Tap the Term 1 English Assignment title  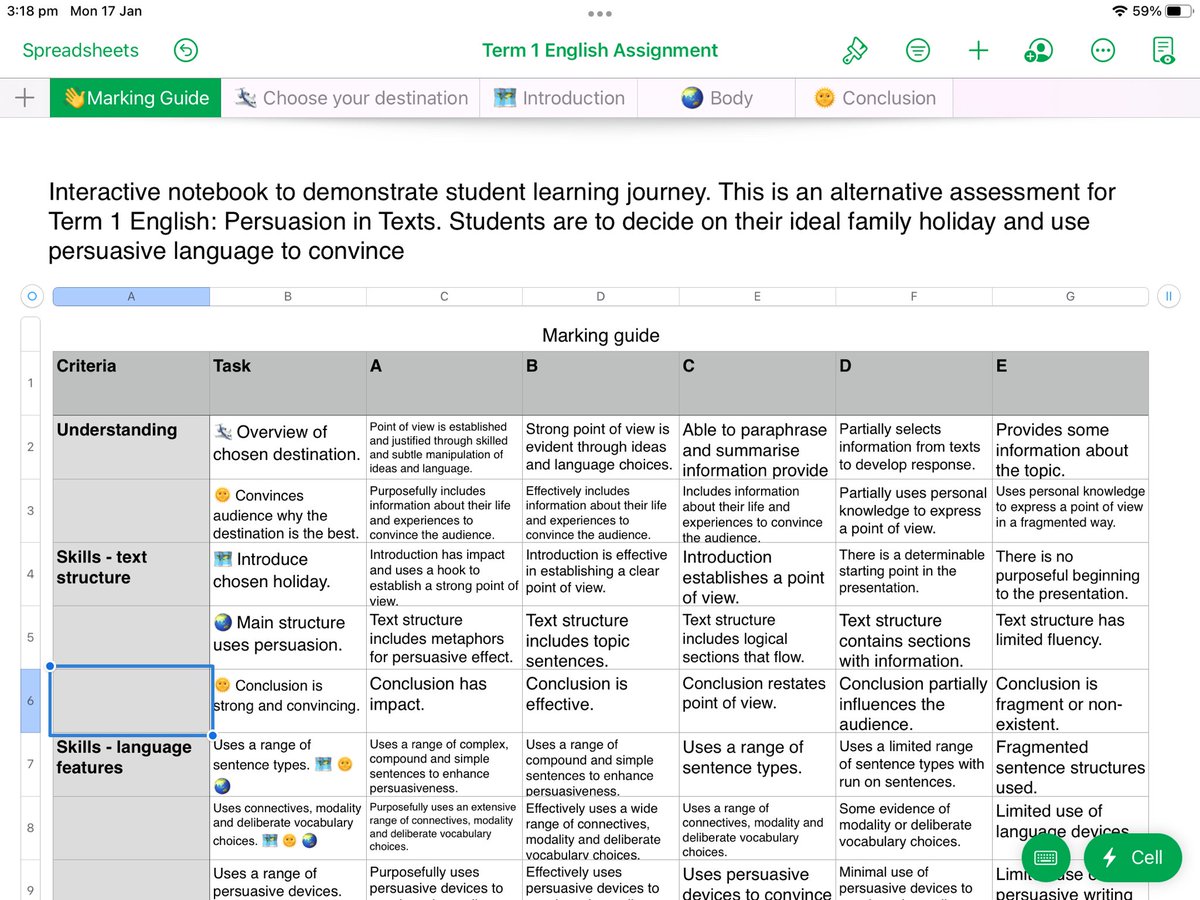tap(600, 51)
